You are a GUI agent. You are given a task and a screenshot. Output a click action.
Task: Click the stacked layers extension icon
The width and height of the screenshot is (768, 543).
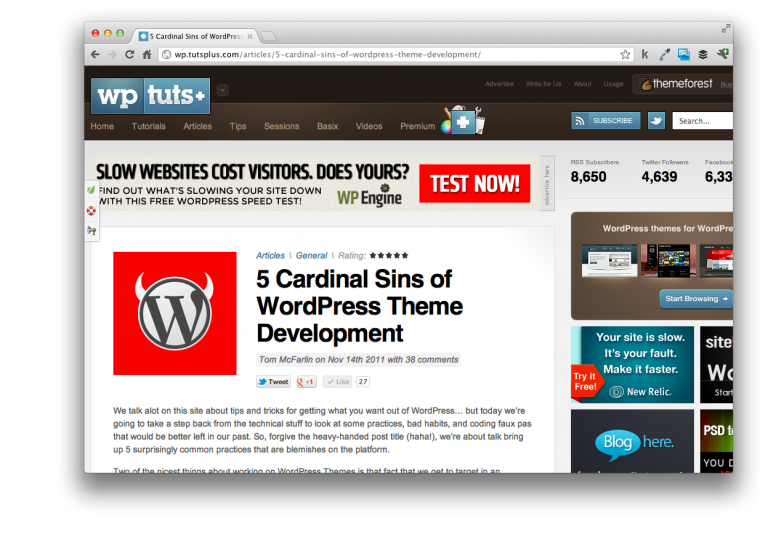[703, 55]
